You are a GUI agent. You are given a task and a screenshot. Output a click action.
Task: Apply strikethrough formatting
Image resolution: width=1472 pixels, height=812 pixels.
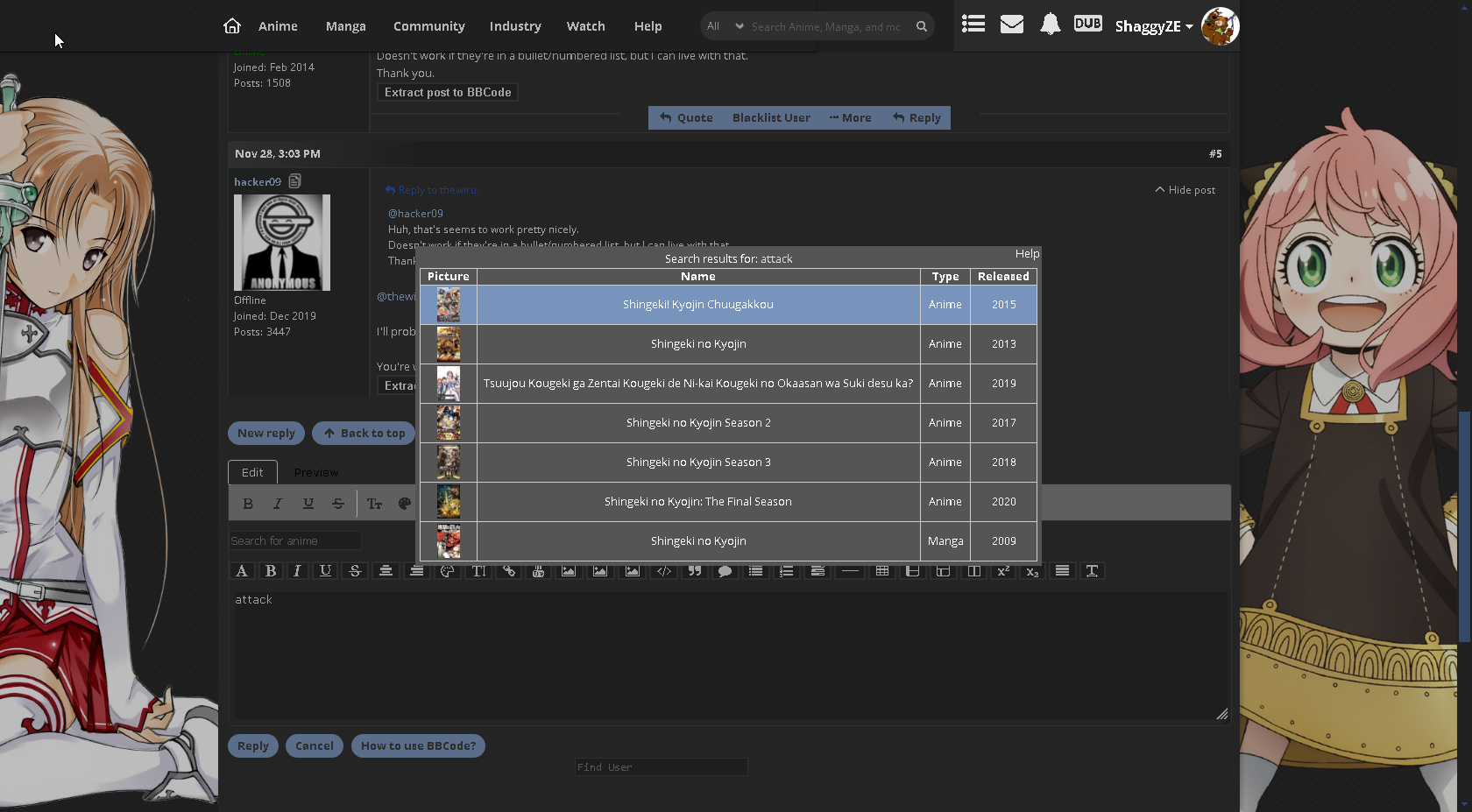354,570
